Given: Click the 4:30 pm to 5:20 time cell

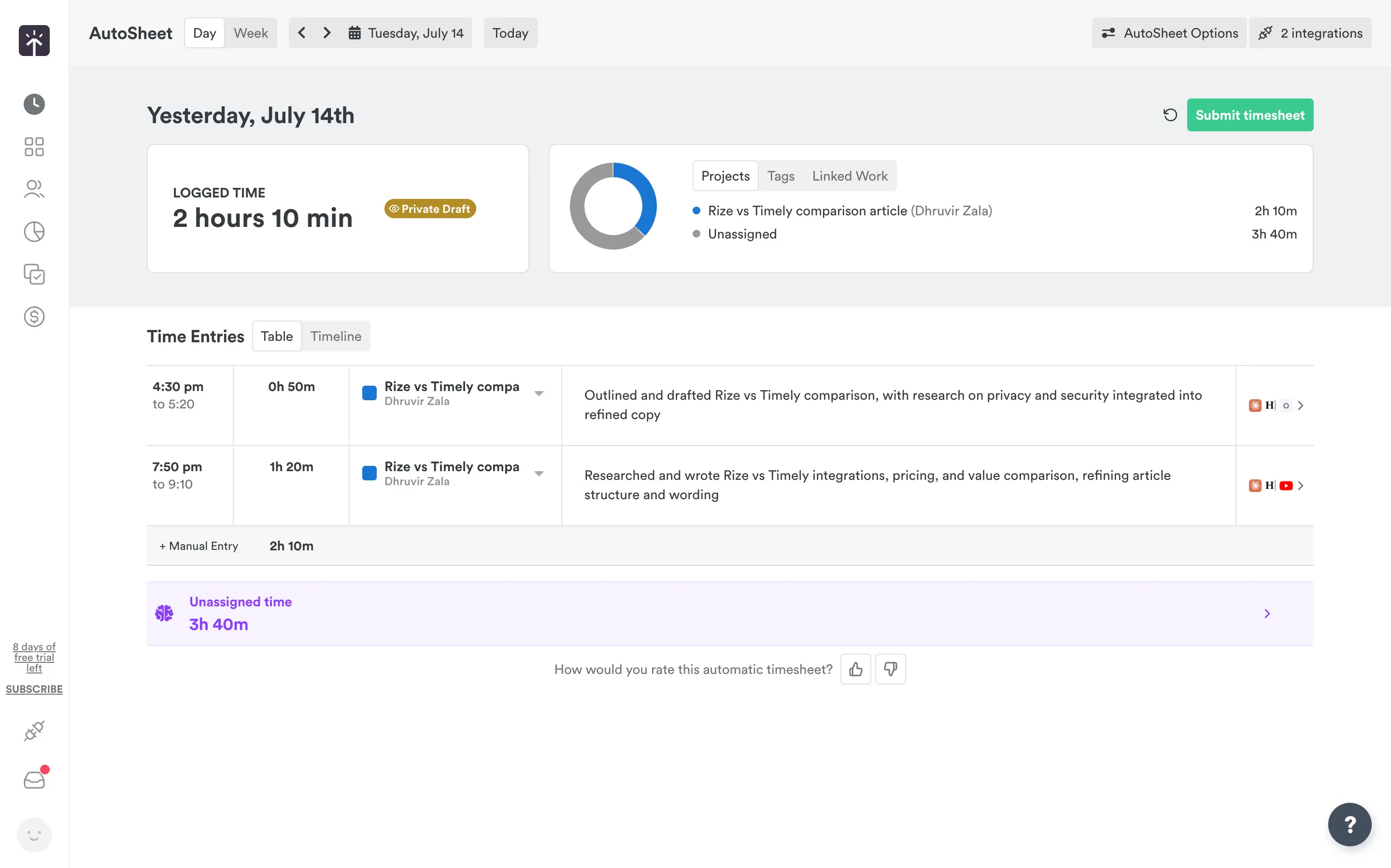Looking at the screenshot, I should click(189, 406).
